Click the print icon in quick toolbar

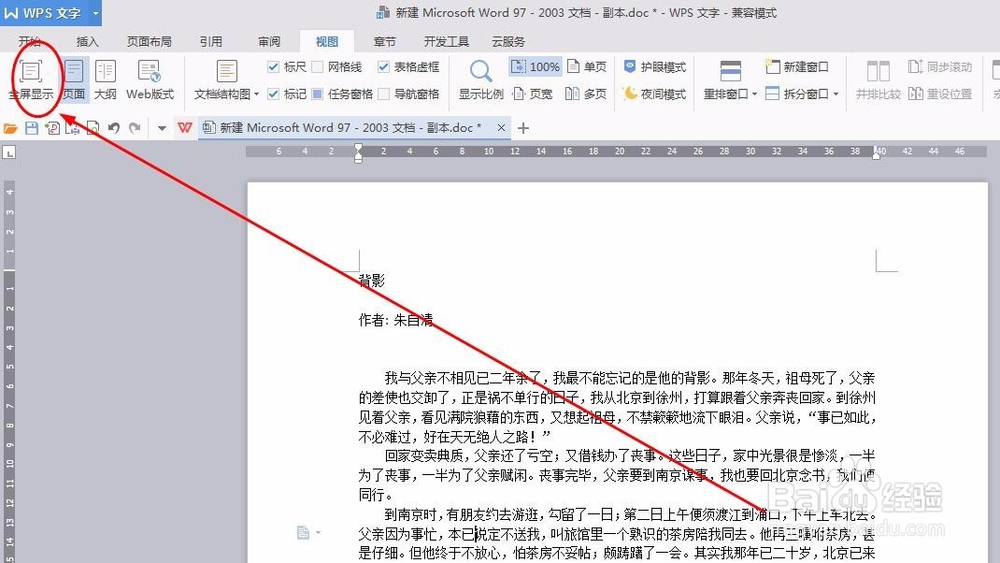point(73,128)
